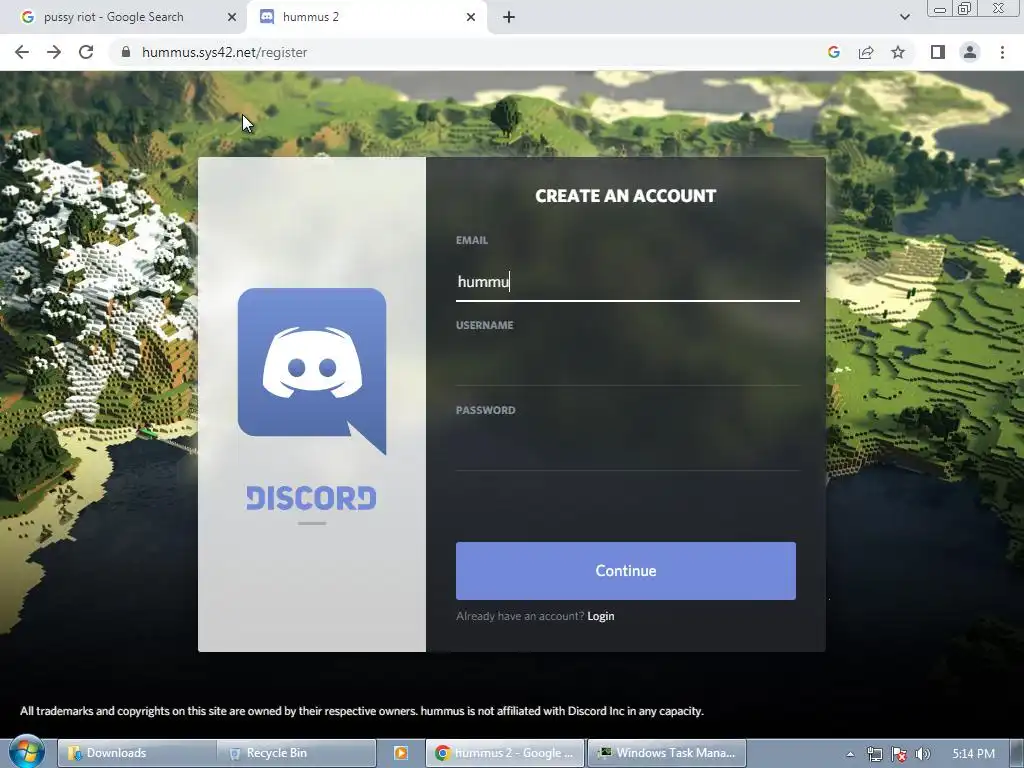Reload the hummus register page
The width and height of the screenshot is (1024, 768).
[86, 52]
